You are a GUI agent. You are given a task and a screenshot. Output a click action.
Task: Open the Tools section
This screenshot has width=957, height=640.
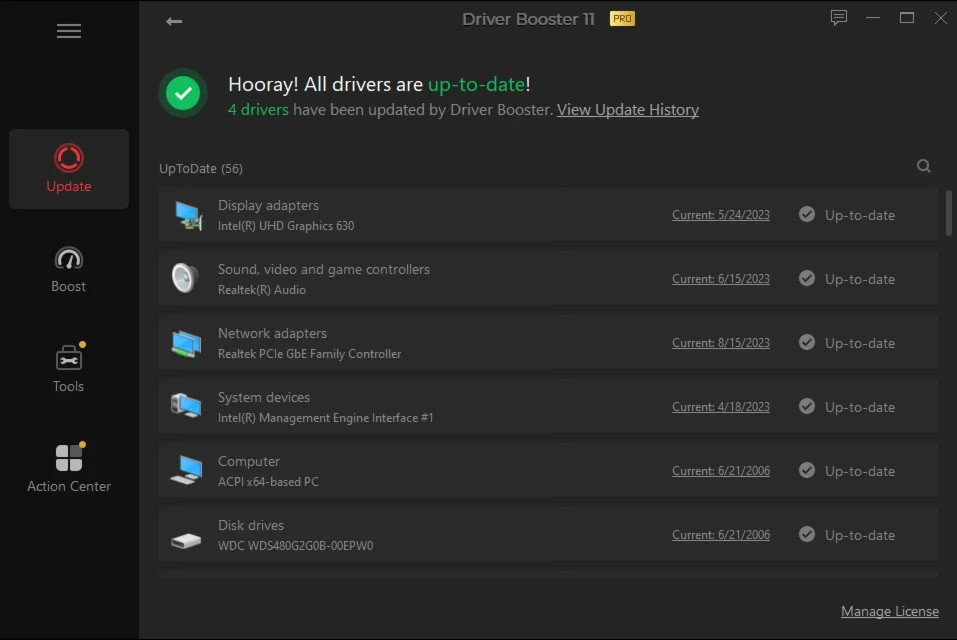tap(69, 369)
